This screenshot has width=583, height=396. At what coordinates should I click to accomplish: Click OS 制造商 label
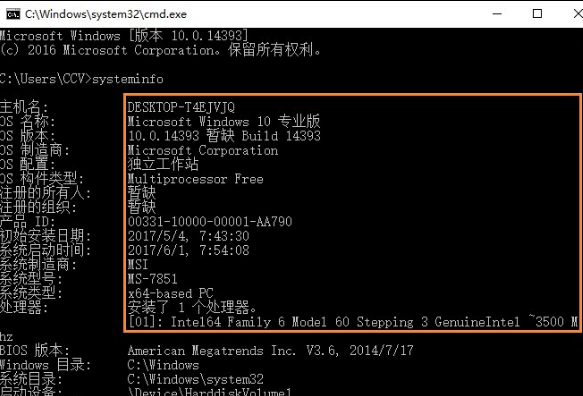(35, 150)
